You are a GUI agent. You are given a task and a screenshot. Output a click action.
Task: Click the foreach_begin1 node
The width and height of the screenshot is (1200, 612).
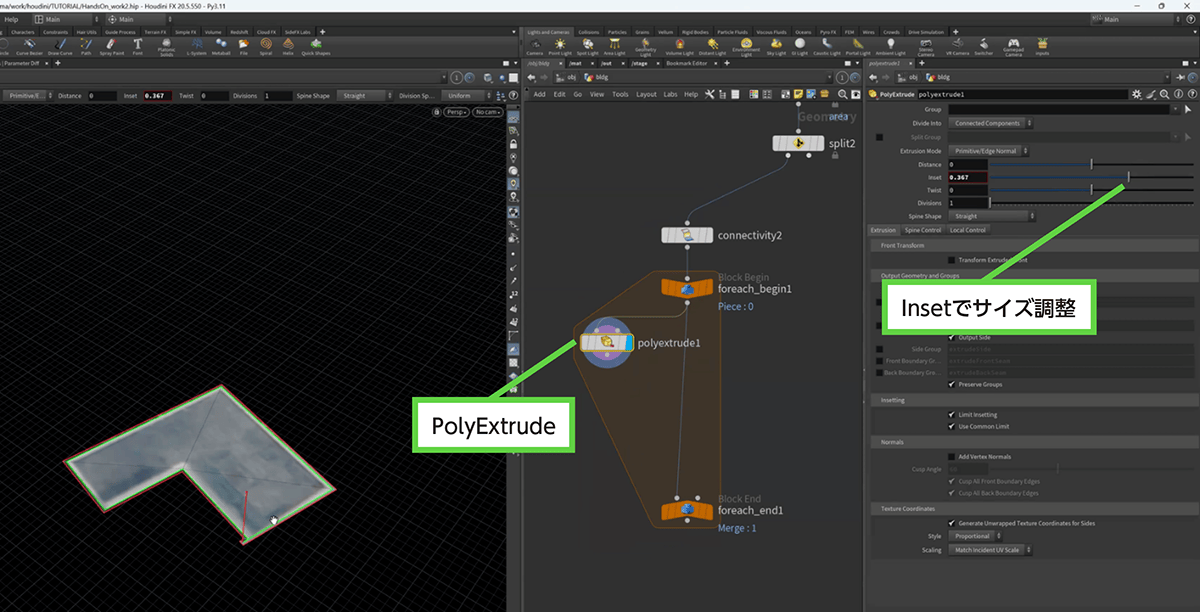[x=687, y=289]
